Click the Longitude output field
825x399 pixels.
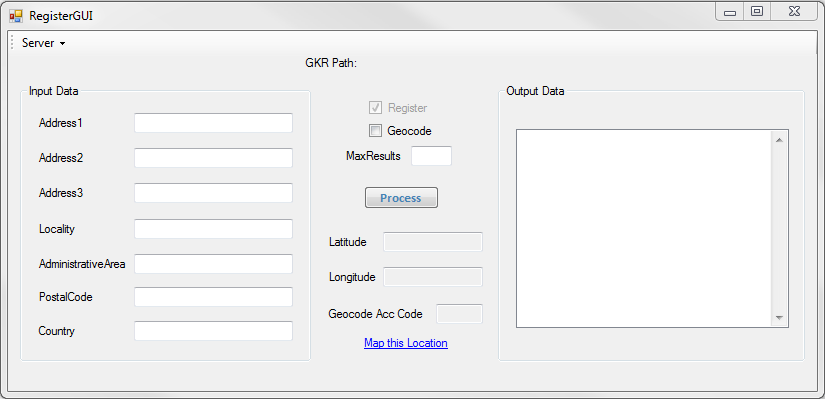point(432,277)
